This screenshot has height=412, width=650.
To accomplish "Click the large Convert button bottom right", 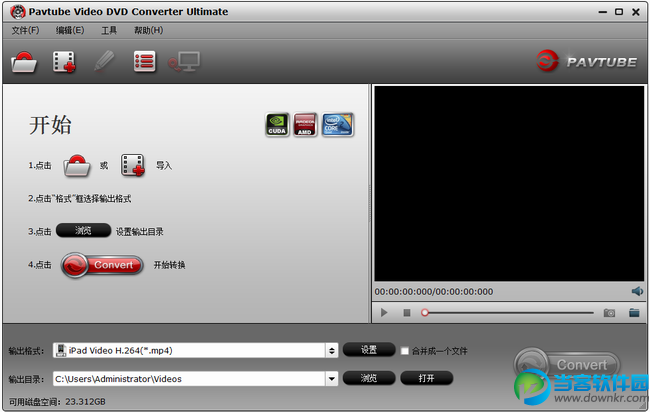I will [567, 365].
